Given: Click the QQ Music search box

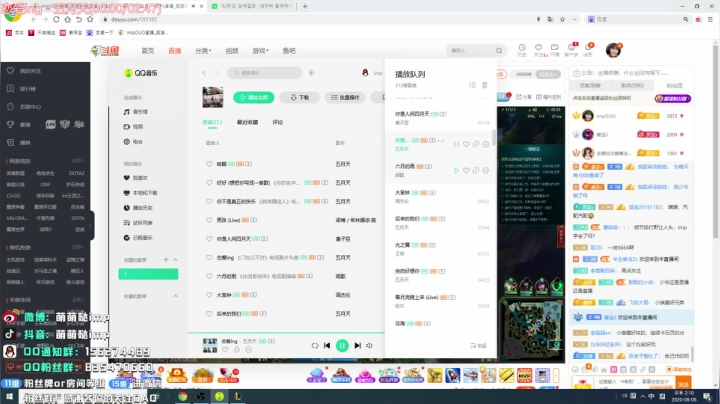Looking at the screenshot, I should tap(265, 73).
